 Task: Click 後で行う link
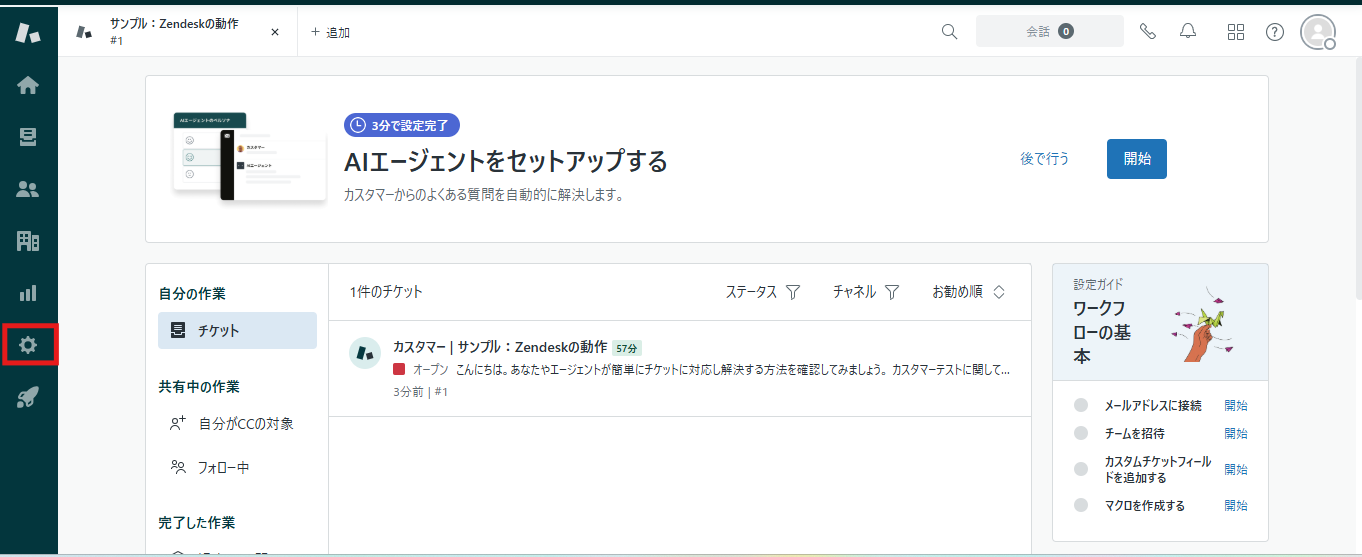(x=1045, y=158)
